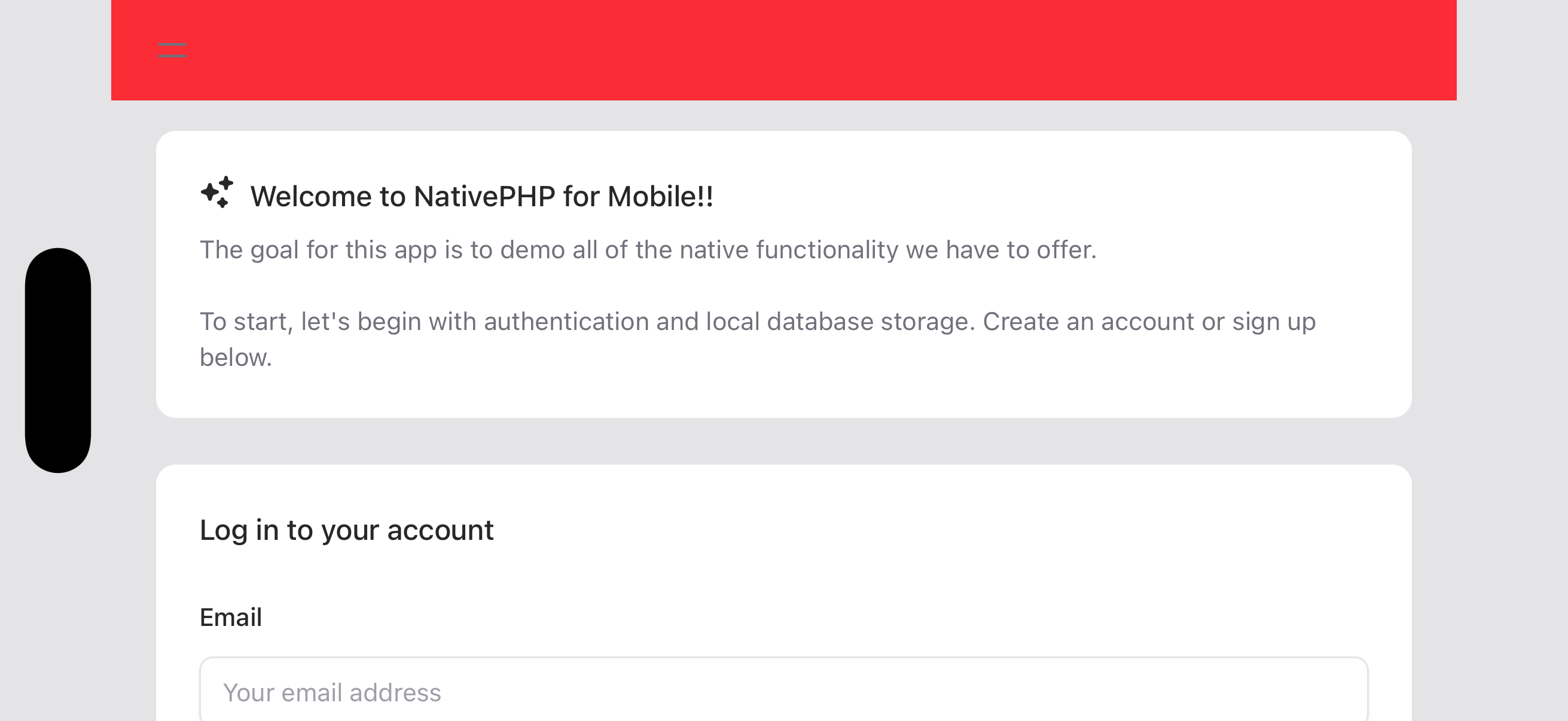
Task: Click the red header bar's empty center
Action: (783, 50)
